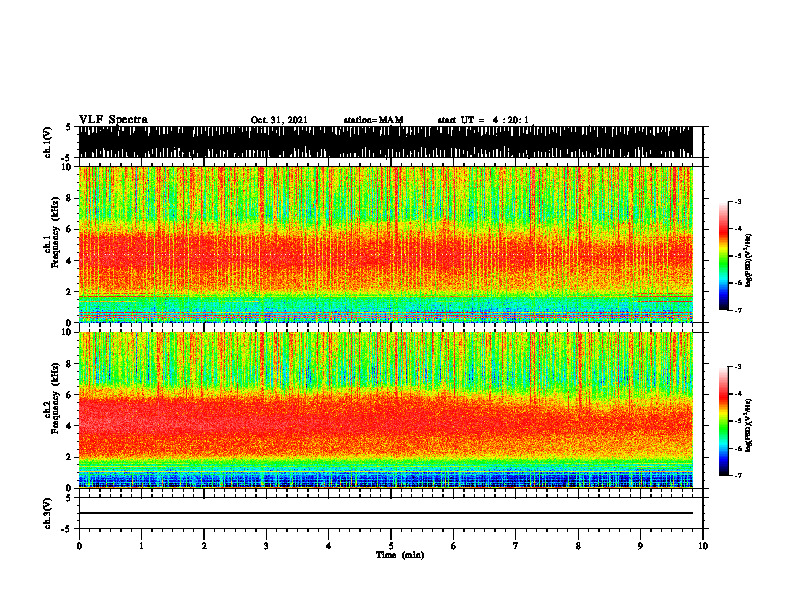
Task: Click the "station=MAM" header text
Action: click(373, 120)
